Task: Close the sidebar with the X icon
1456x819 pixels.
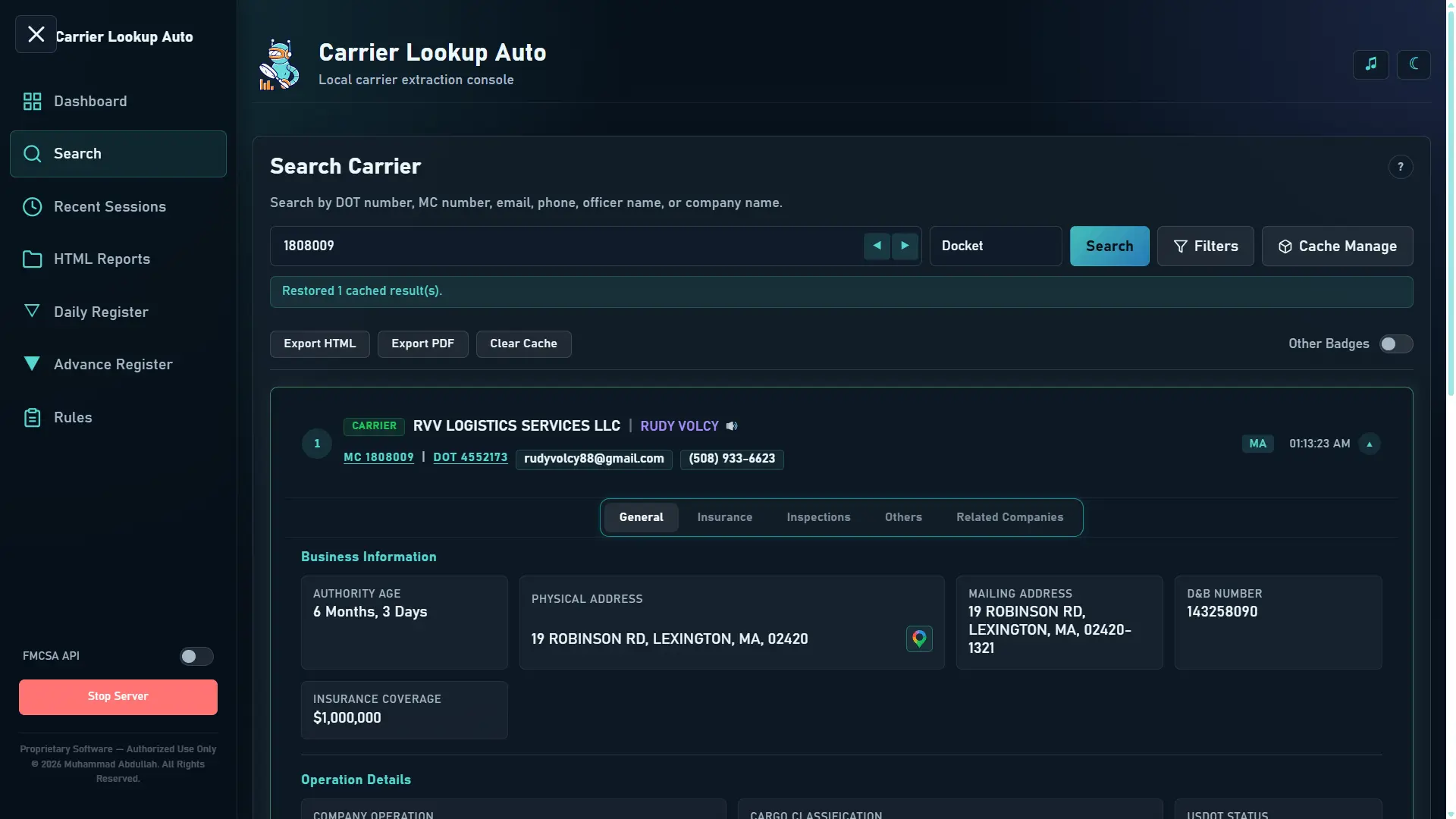Action: [36, 34]
